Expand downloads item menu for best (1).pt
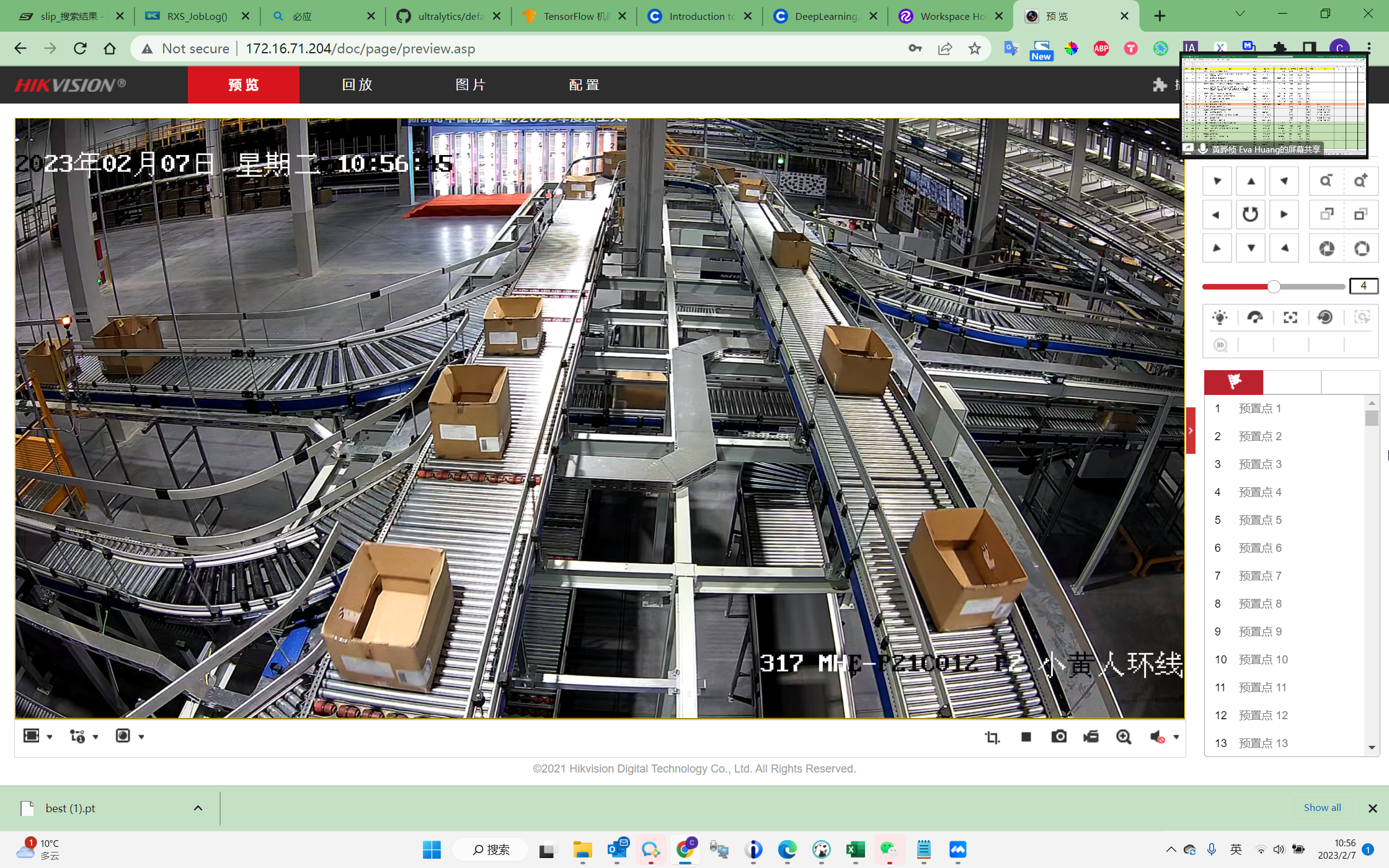Image resolution: width=1389 pixels, height=868 pixels. pos(198,808)
